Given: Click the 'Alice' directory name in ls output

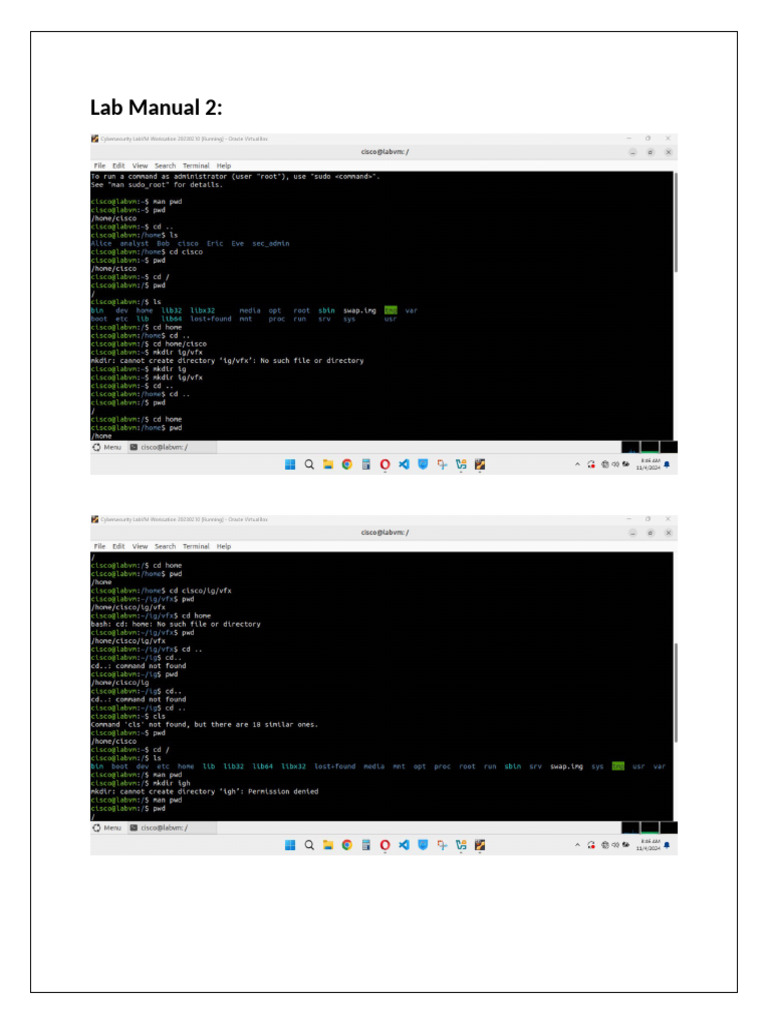Looking at the screenshot, I should [101, 244].
